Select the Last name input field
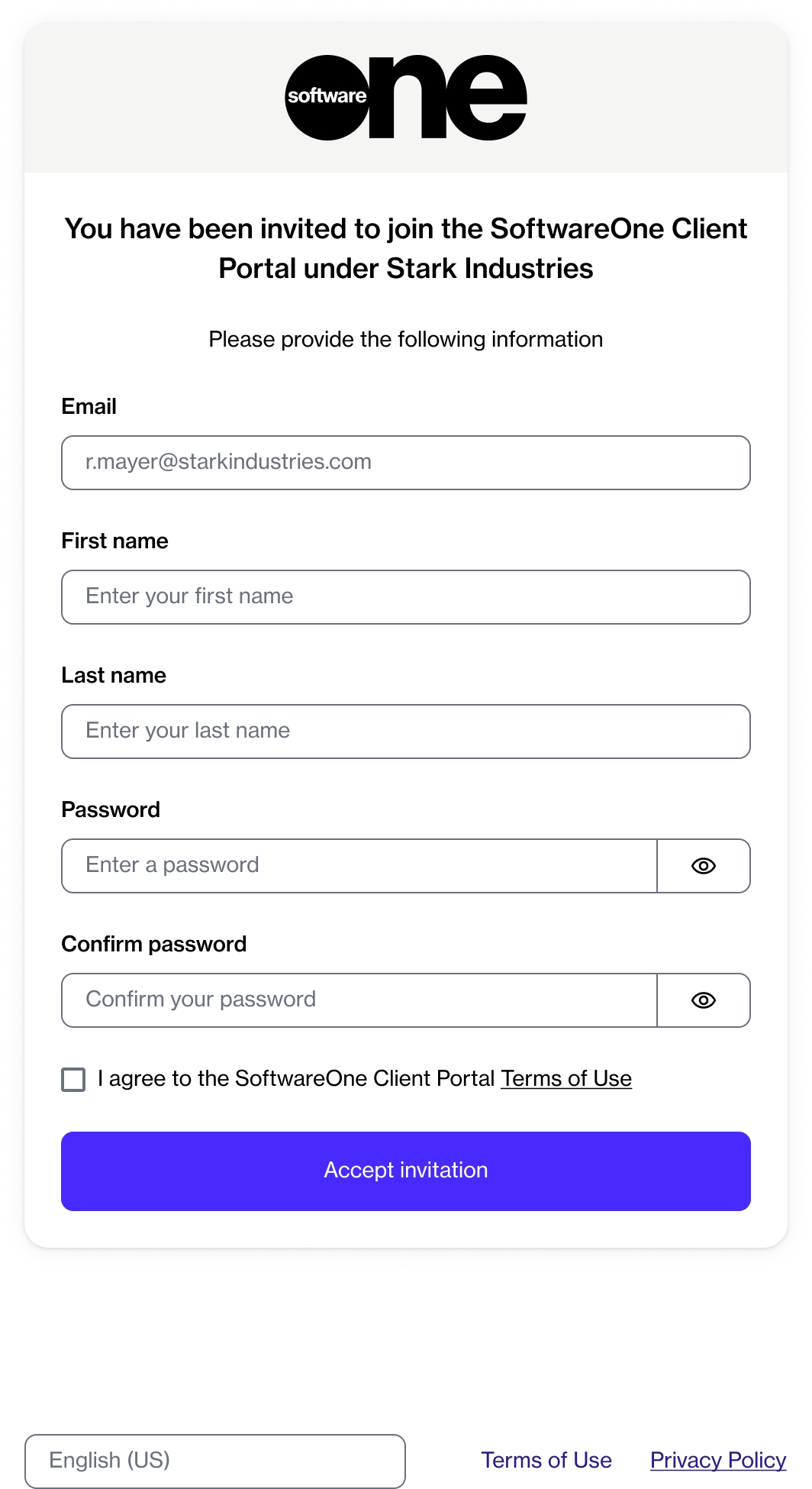 405,732
